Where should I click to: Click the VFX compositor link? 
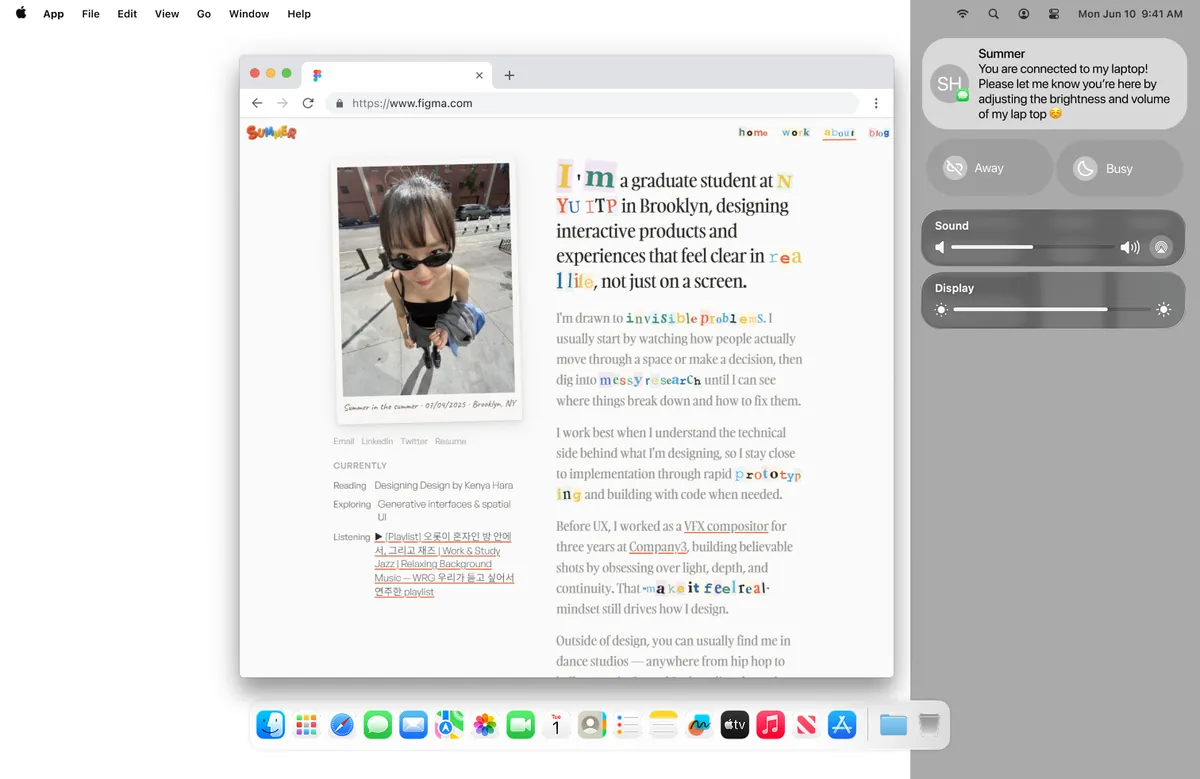point(726,526)
